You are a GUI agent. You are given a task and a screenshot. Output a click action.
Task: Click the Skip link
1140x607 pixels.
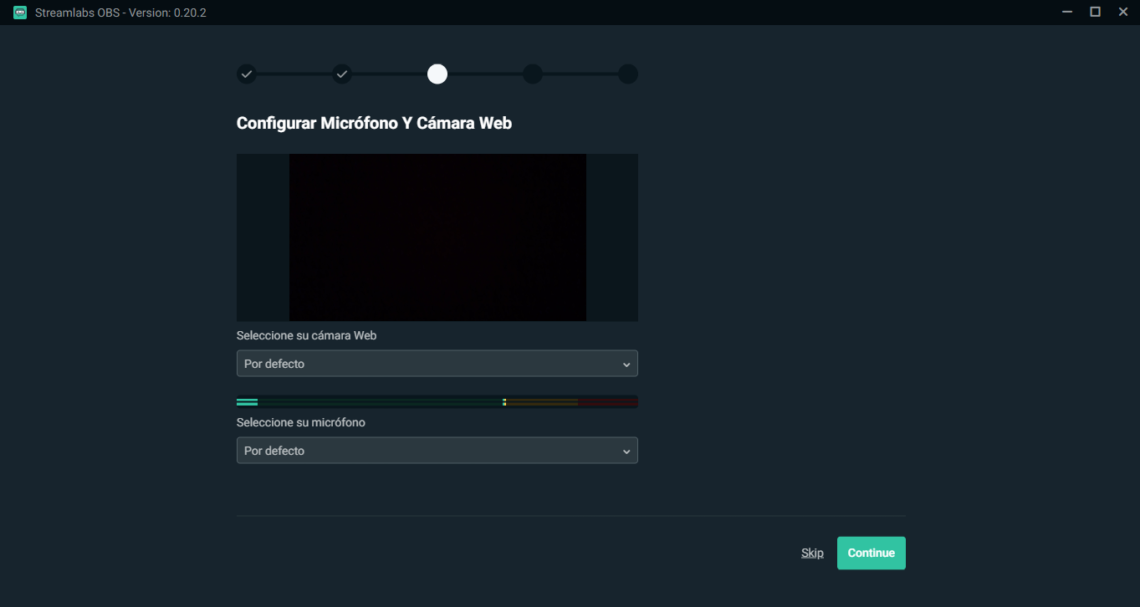coord(812,552)
